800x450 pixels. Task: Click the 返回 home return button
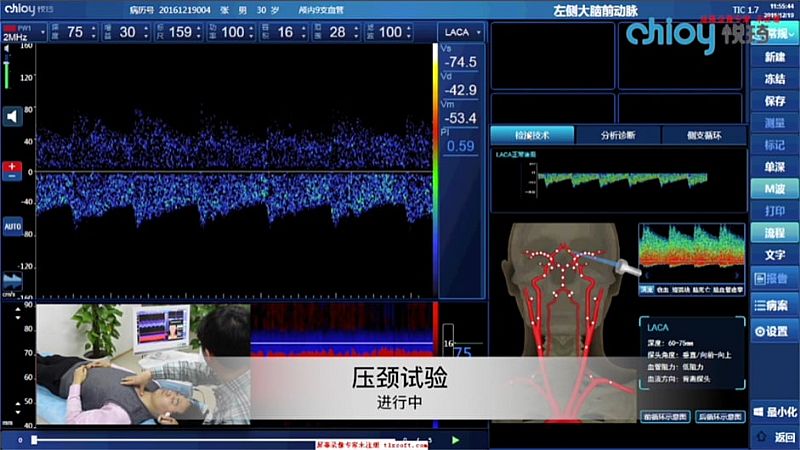point(774,437)
